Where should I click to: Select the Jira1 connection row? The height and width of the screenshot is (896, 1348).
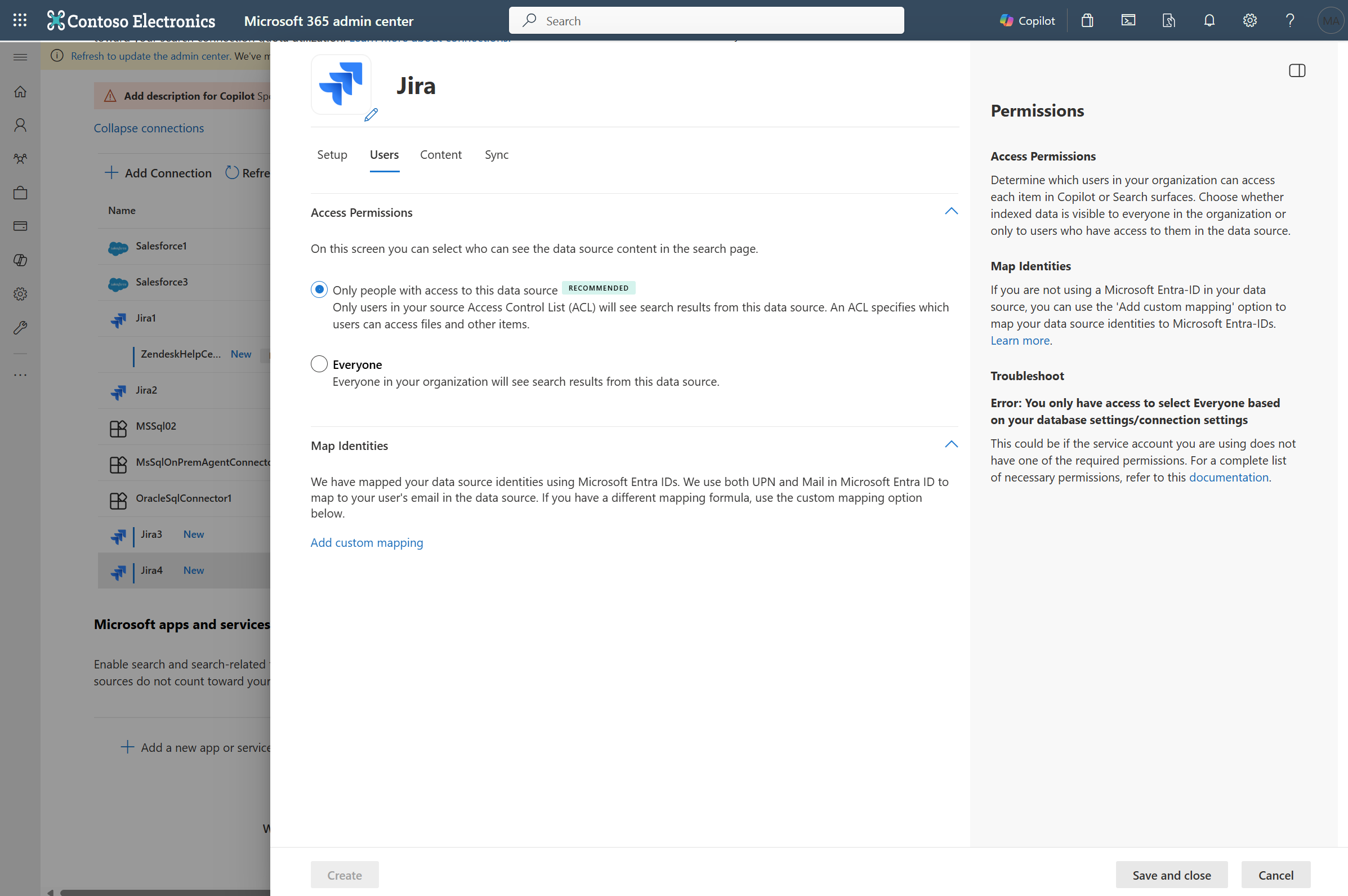(x=184, y=318)
